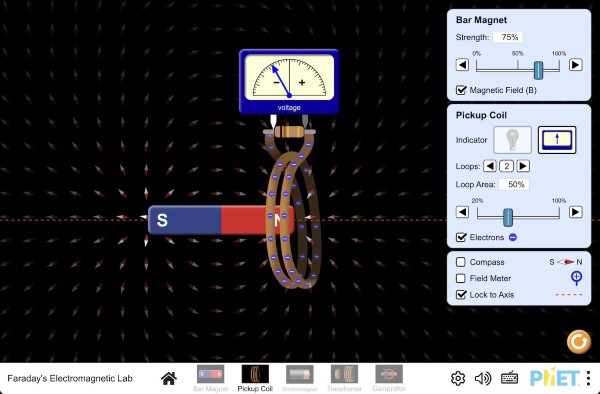600x394 pixels.
Task: Toggle the Electrons checkbox
Action: (x=461, y=237)
